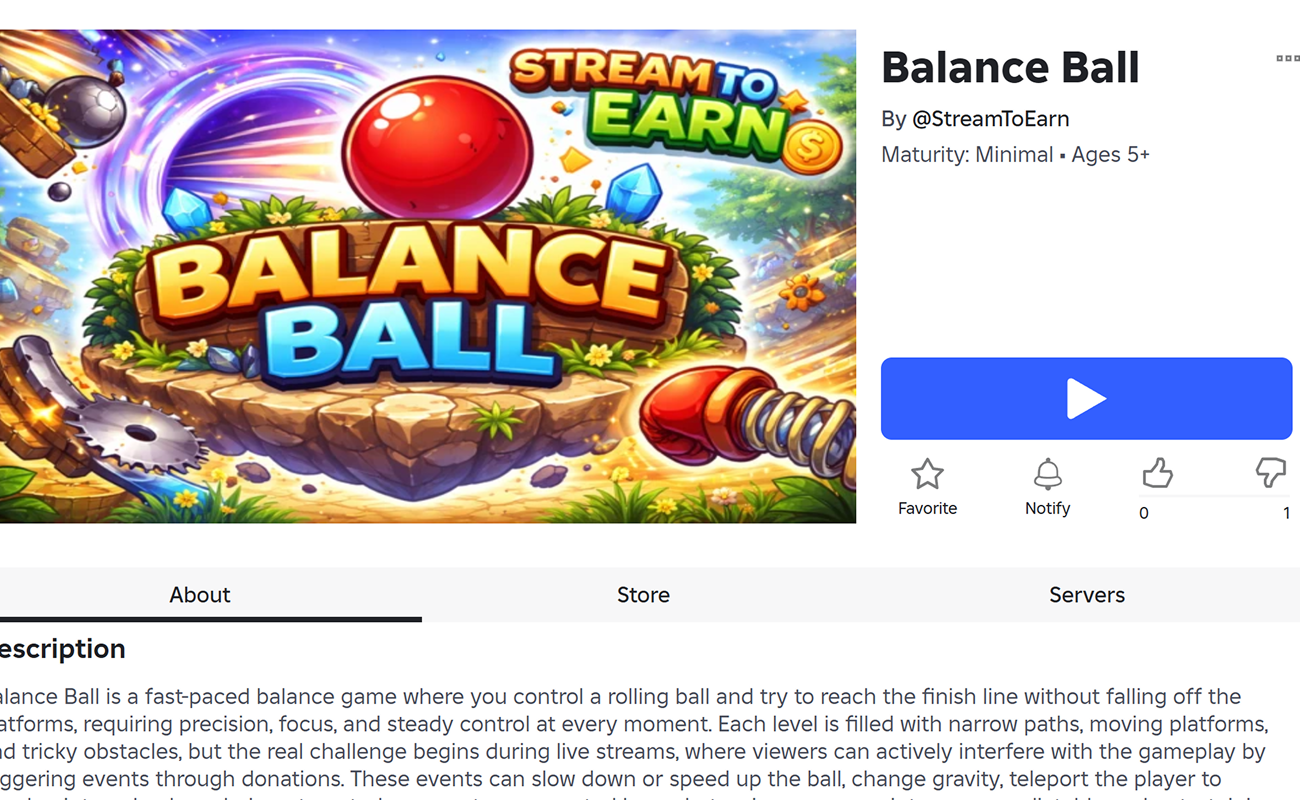This screenshot has width=1300, height=800.
Task: Click the Description section heading
Action: click(x=62, y=649)
